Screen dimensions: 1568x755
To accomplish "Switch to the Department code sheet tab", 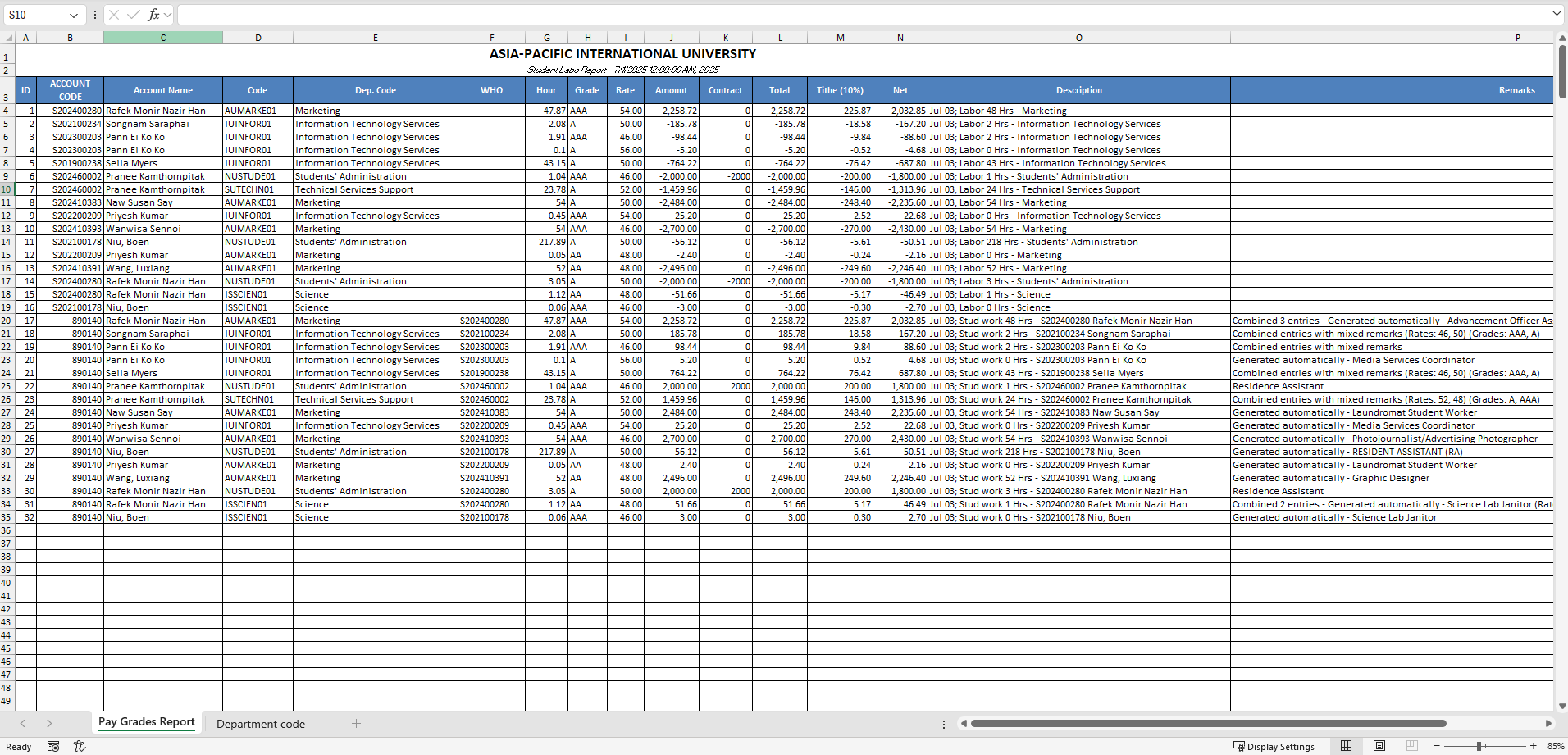I will (x=260, y=724).
